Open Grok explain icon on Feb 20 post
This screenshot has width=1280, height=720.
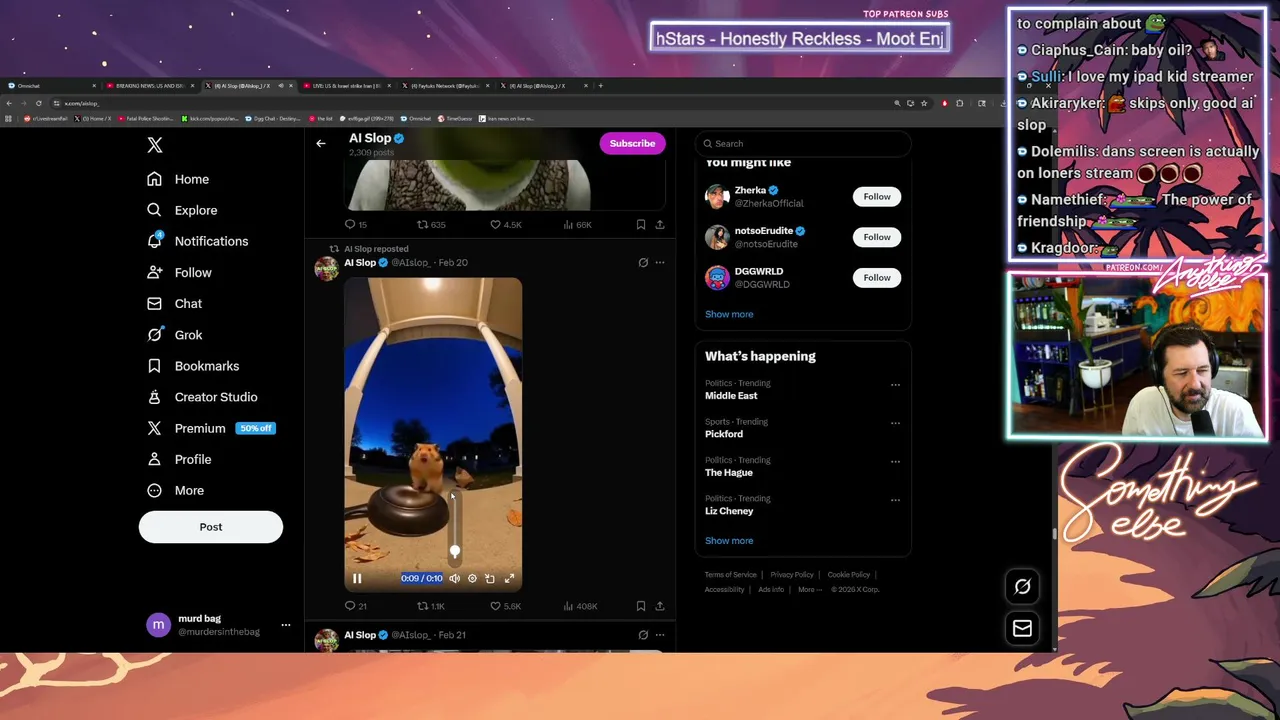pyautogui.click(x=643, y=263)
